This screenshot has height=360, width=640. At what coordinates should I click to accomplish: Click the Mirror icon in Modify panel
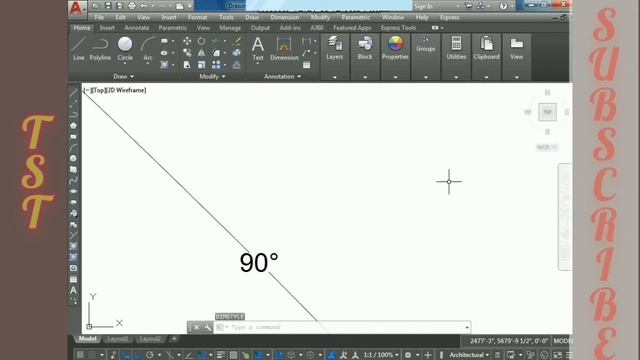click(202, 53)
